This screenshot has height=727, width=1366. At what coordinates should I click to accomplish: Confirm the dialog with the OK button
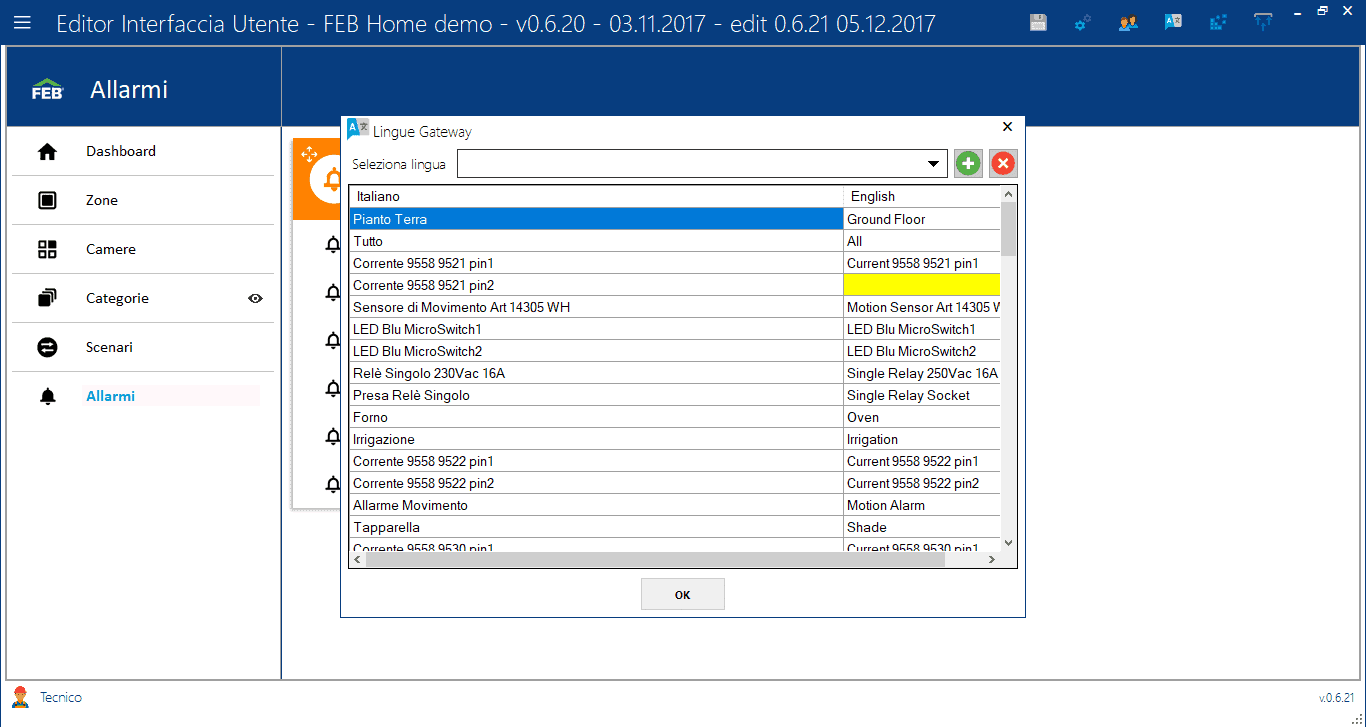click(x=682, y=594)
